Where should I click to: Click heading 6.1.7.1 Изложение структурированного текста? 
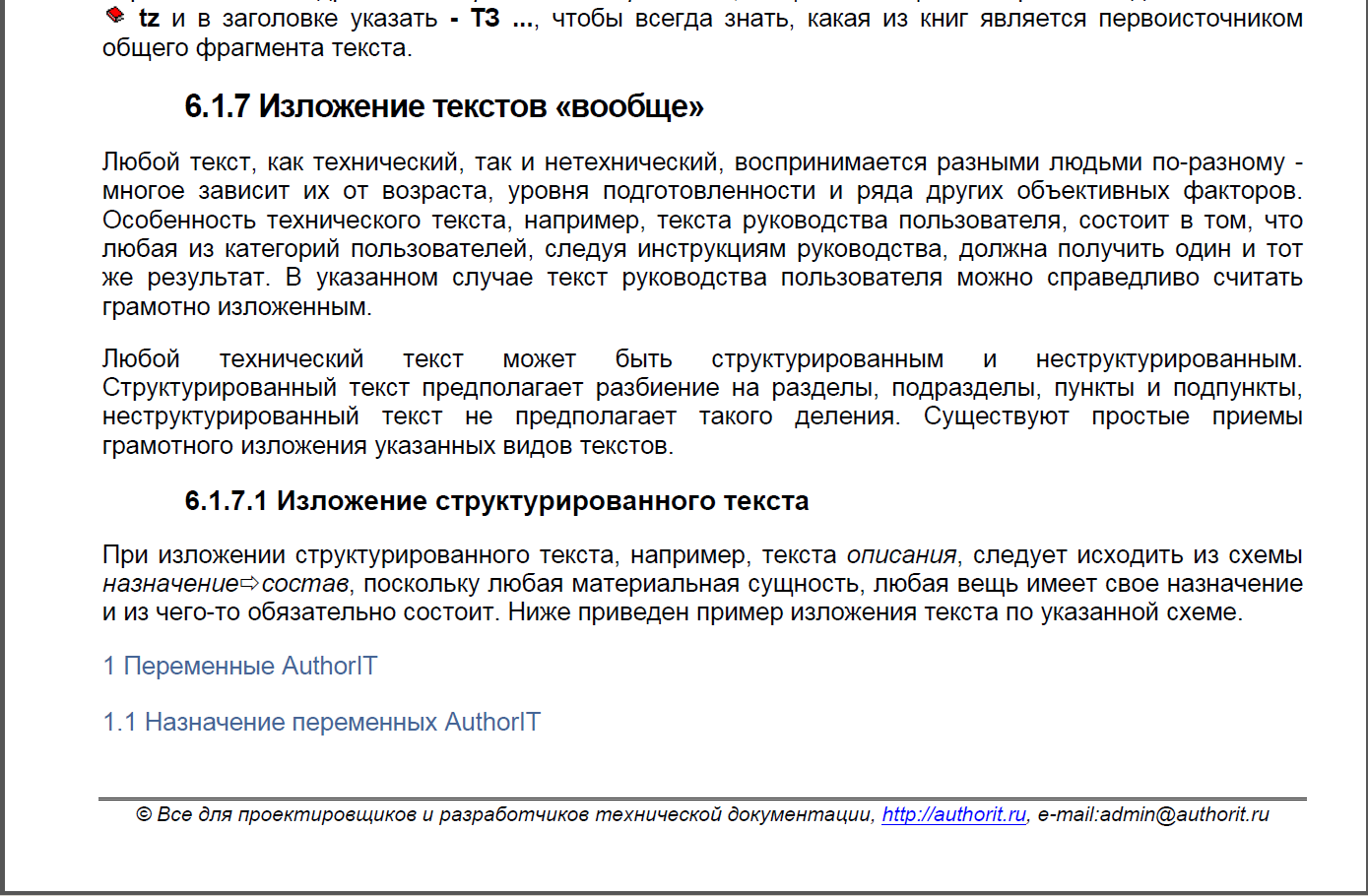[x=496, y=501]
